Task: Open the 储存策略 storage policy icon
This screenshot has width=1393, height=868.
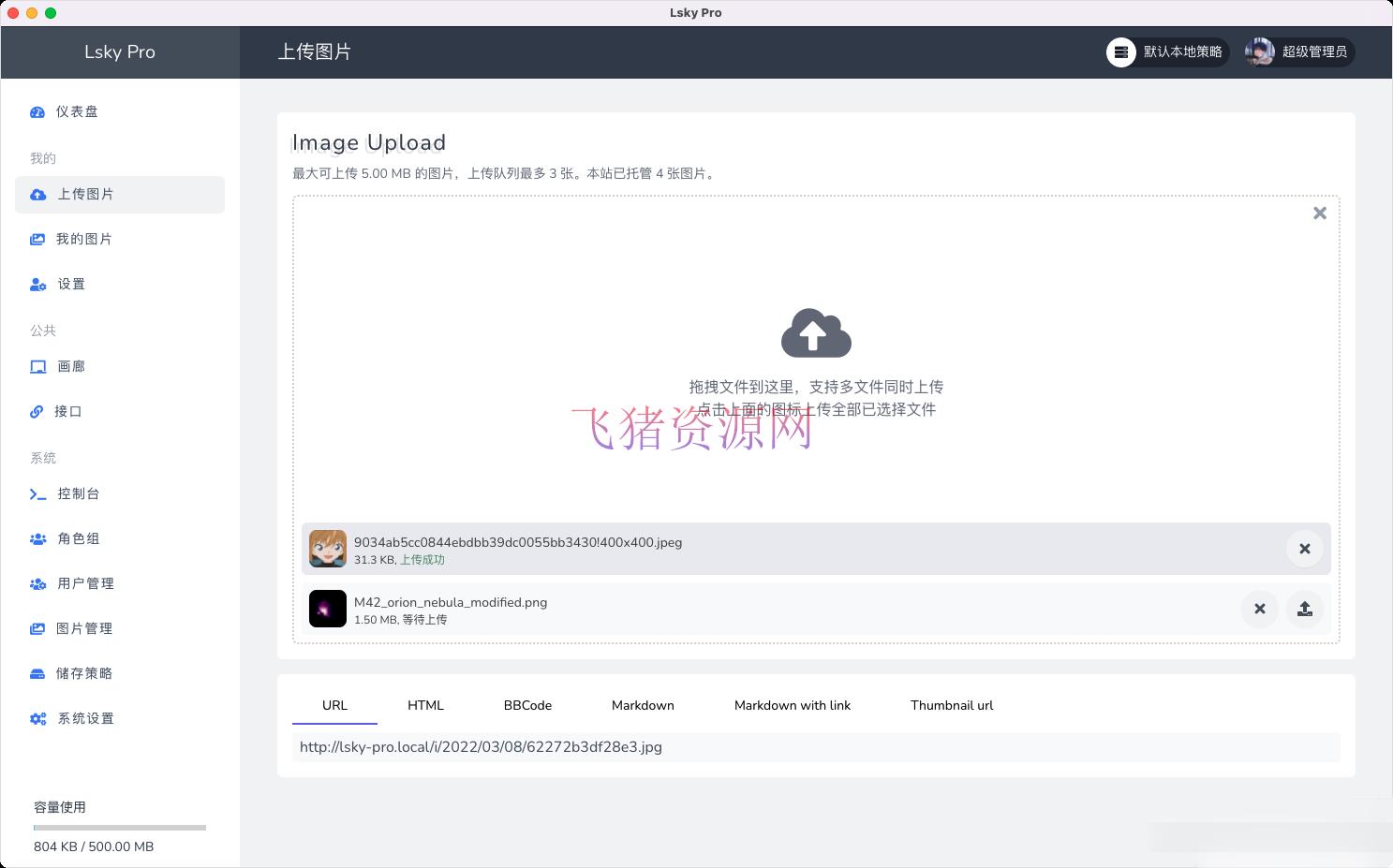Action: pos(37,673)
